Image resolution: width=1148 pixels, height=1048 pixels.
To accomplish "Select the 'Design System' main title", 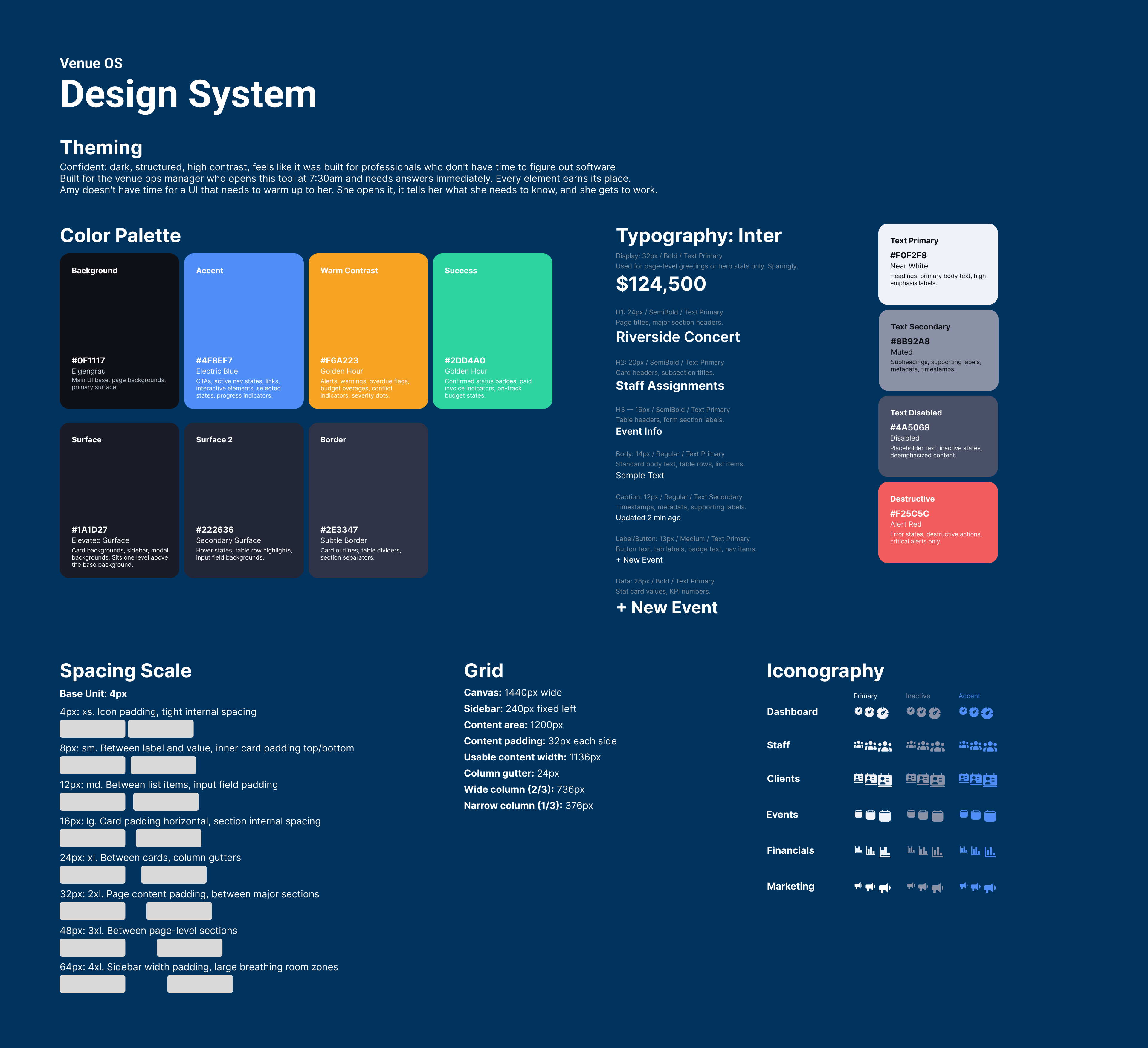I will tap(188, 94).
